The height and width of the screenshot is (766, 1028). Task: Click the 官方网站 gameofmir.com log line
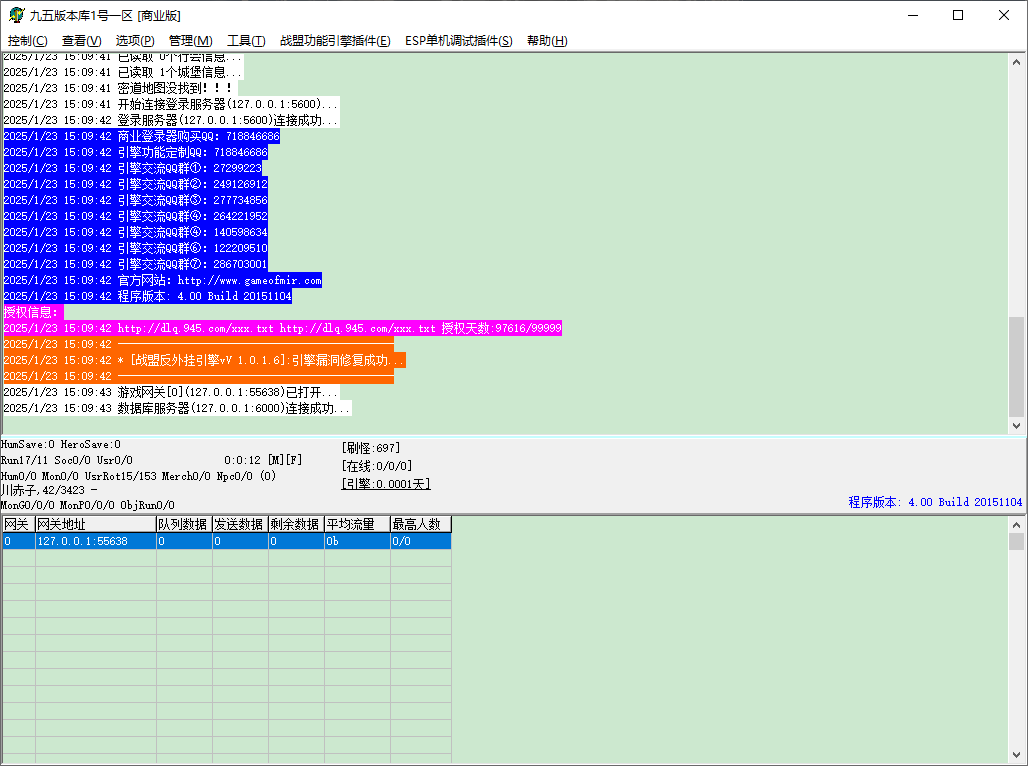click(x=163, y=280)
